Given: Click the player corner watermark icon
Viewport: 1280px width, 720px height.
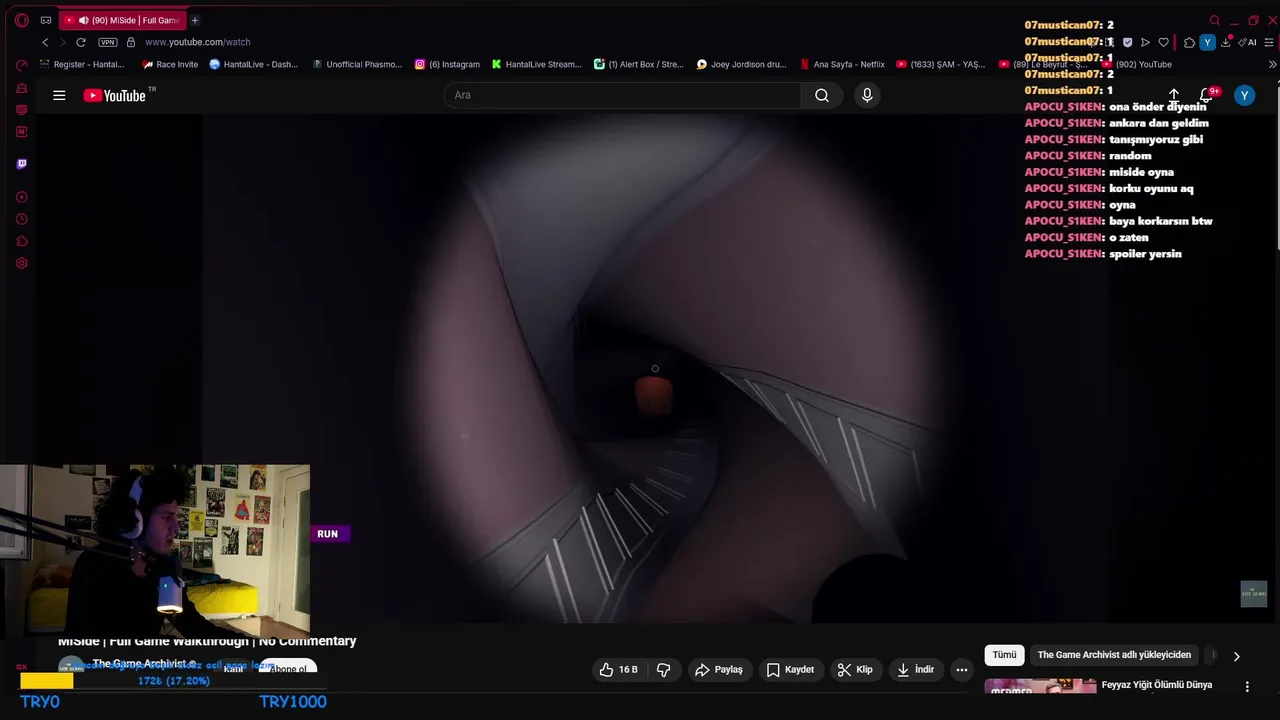Looking at the screenshot, I should pyautogui.click(x=1254, y=593).
